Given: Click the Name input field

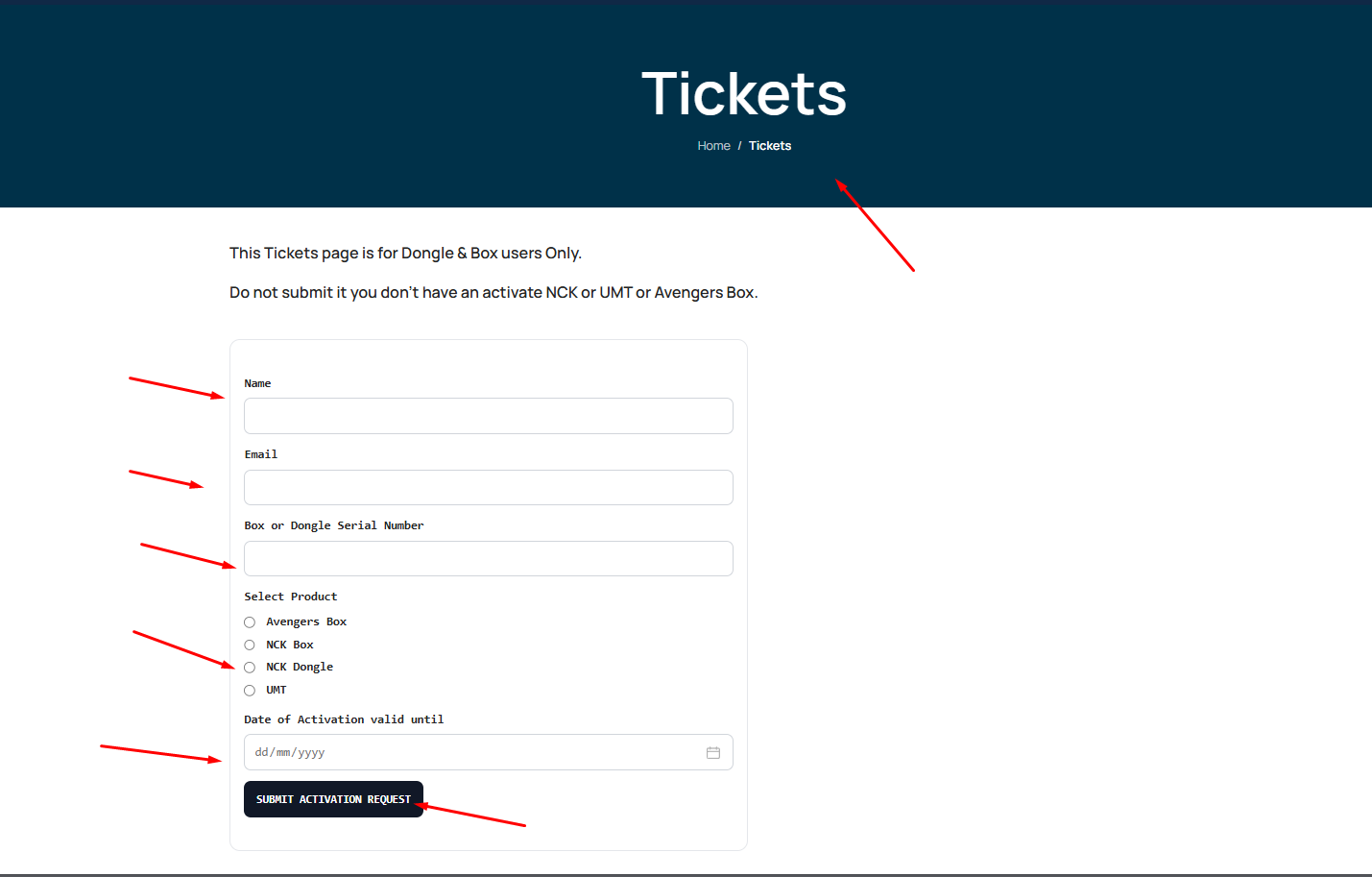Looking at the screenshot, I should pos(488,416).
